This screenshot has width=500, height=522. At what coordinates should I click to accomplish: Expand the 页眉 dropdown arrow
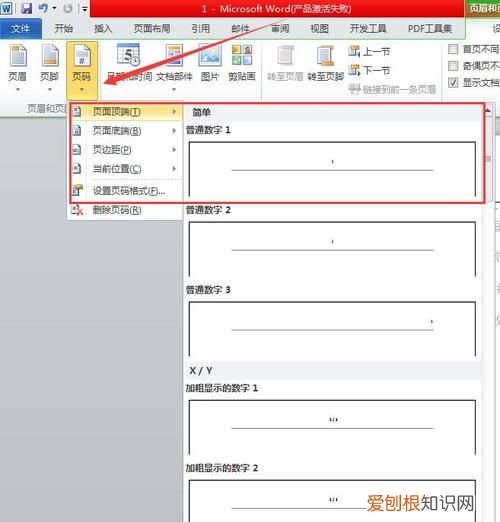18,89
